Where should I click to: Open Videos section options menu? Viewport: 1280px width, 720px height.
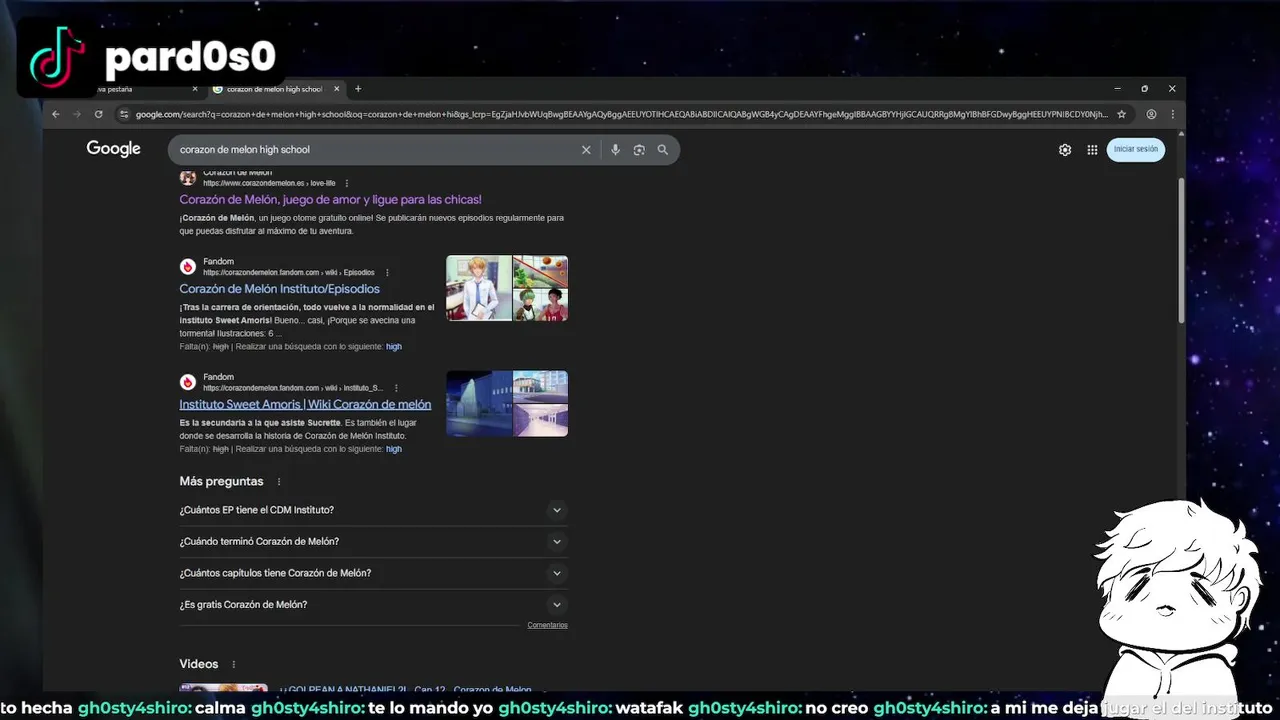pyautogui.click(x=234, y=665)
